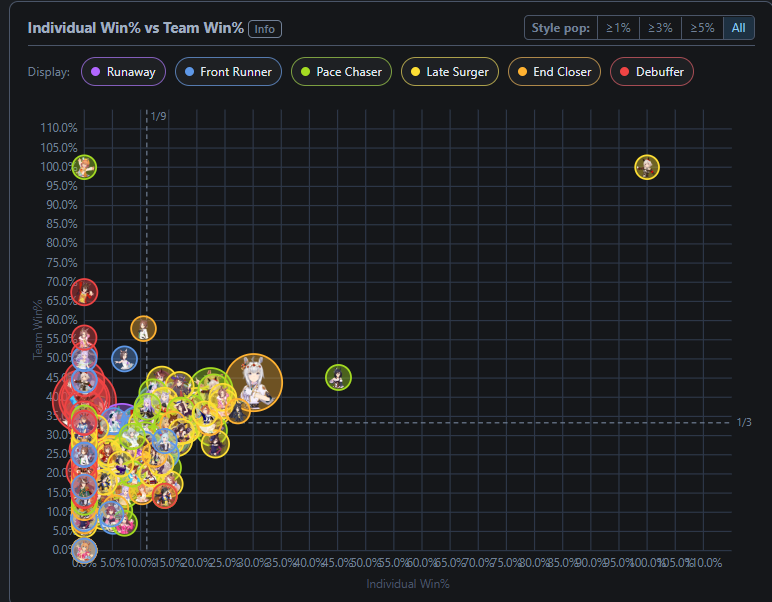Screen dimensions: 772x602
Task: Toggle the Pace Chaser display filter
Action: coord(341,72)
